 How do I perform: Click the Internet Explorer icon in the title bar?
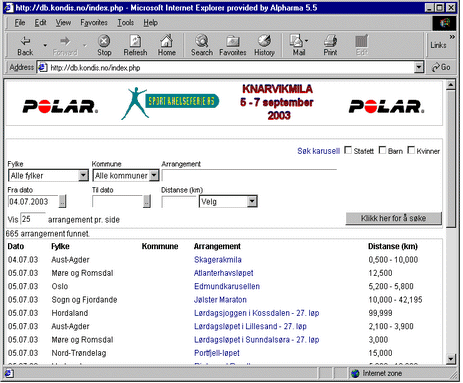click(9, 8)
